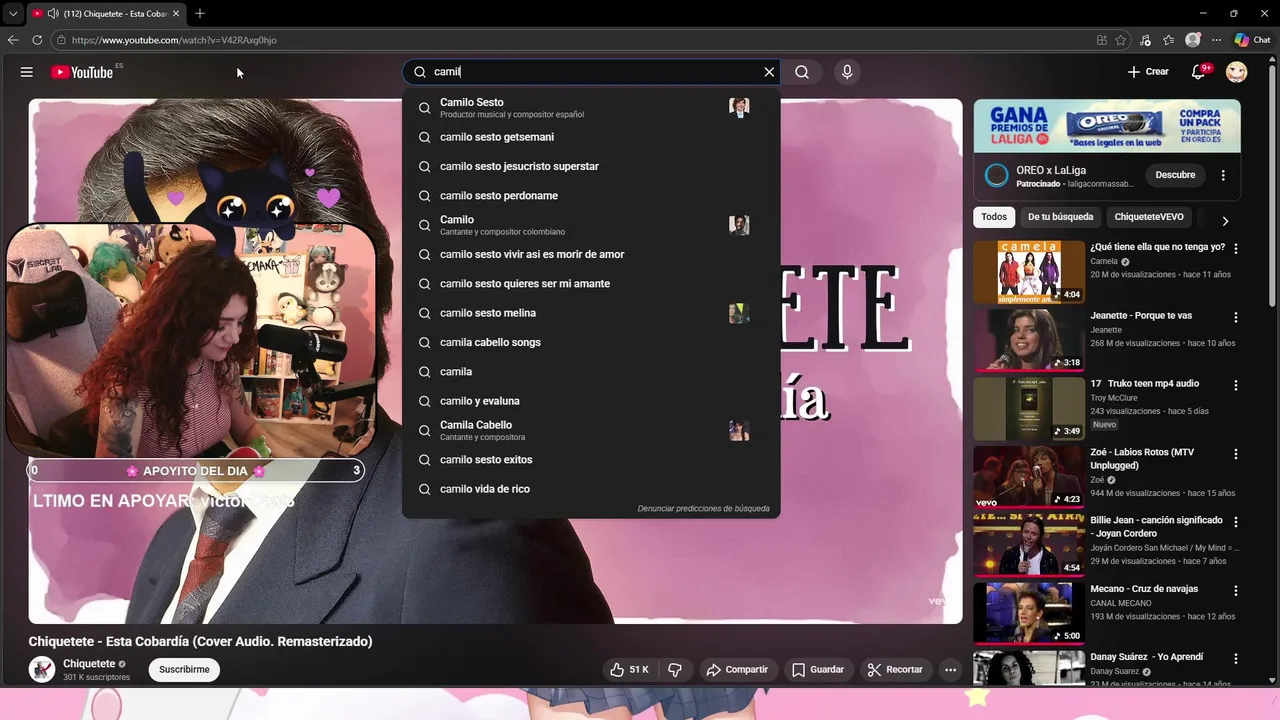The width and height of the screenshot is (1280, 720).
Task: Open options for Danay Suárez video
Action: 1236,658
